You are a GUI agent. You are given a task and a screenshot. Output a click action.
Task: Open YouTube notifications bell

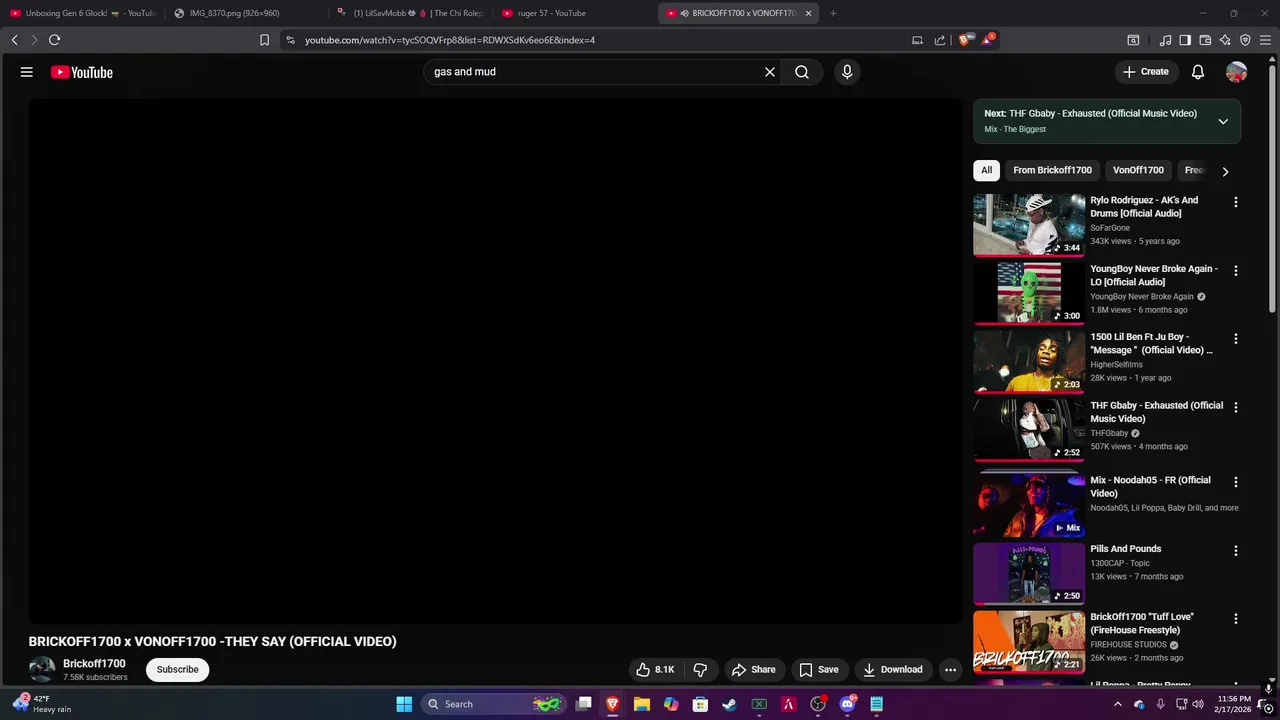1198,72
